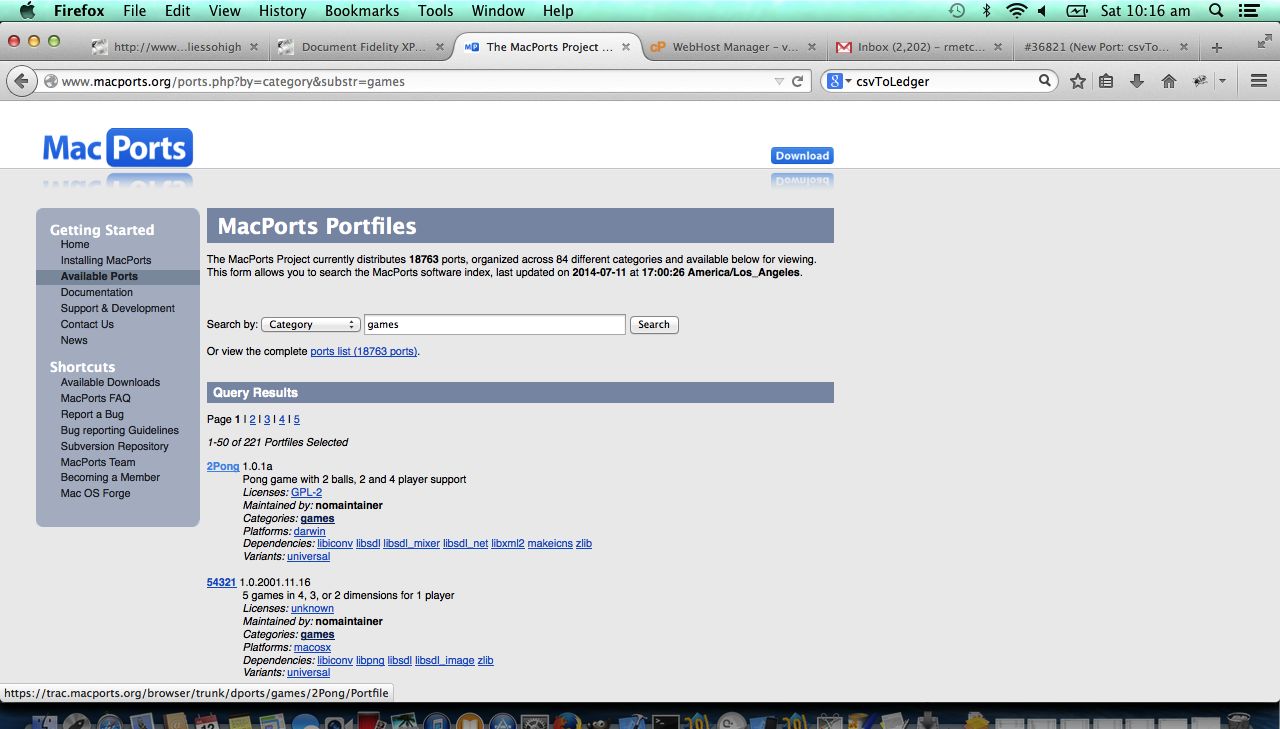Open the GPL-2 license link
1280x729 pixels.
(306, 492)
